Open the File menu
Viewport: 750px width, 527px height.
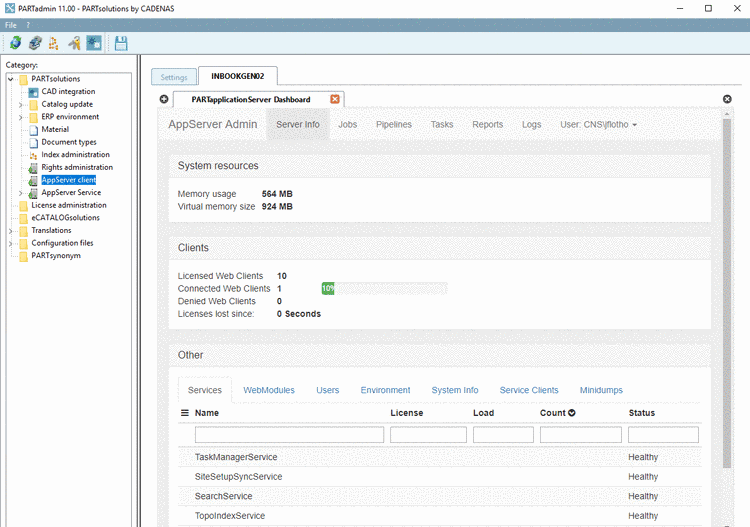(x=11, y=25)
